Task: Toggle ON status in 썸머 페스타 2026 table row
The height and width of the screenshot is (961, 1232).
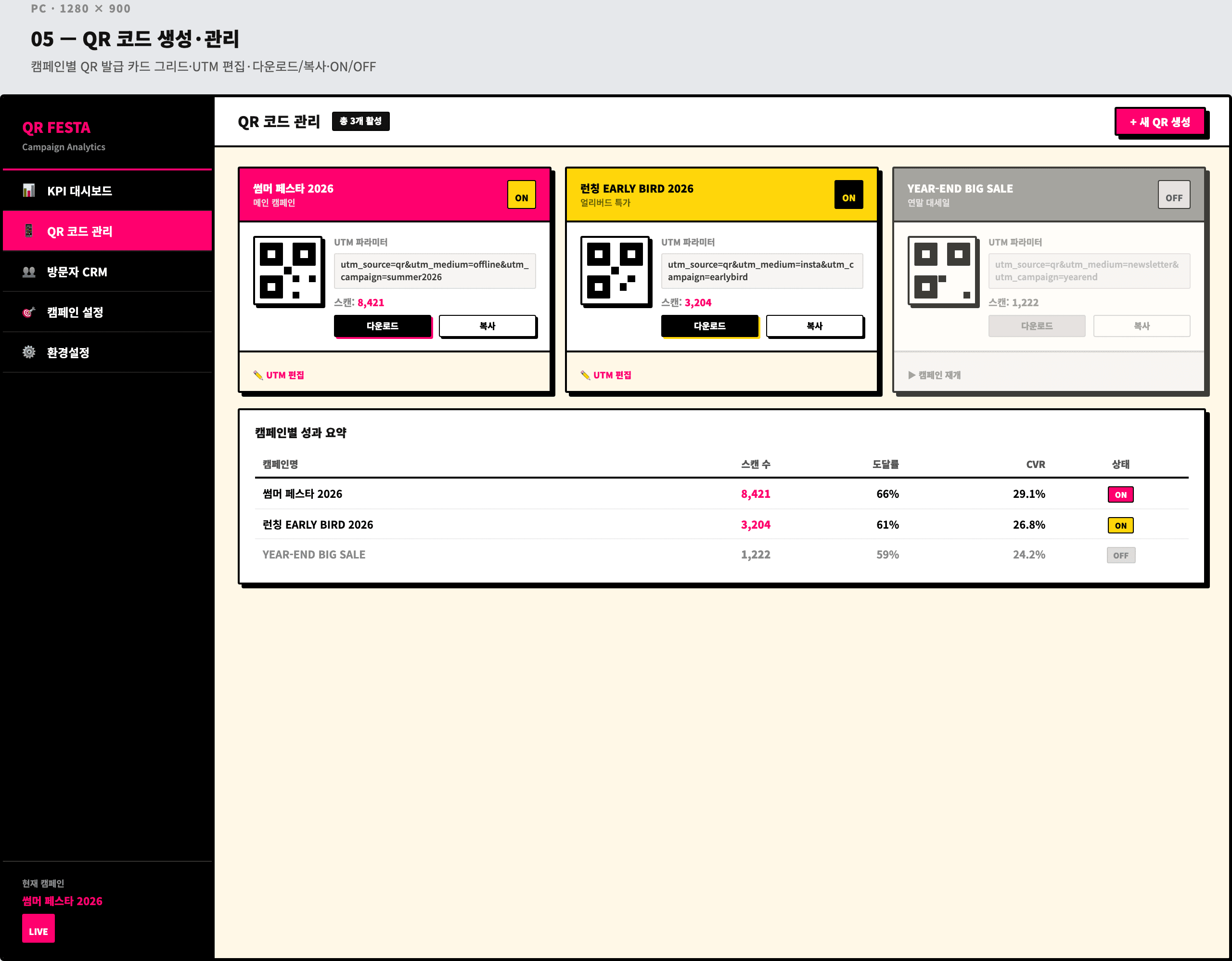Action: pos(1121,494)
